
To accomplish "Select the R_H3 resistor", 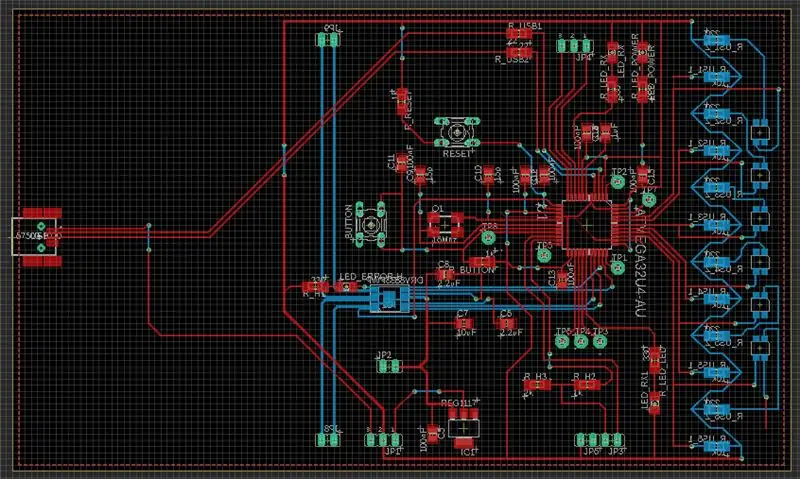I will [537, 385].
